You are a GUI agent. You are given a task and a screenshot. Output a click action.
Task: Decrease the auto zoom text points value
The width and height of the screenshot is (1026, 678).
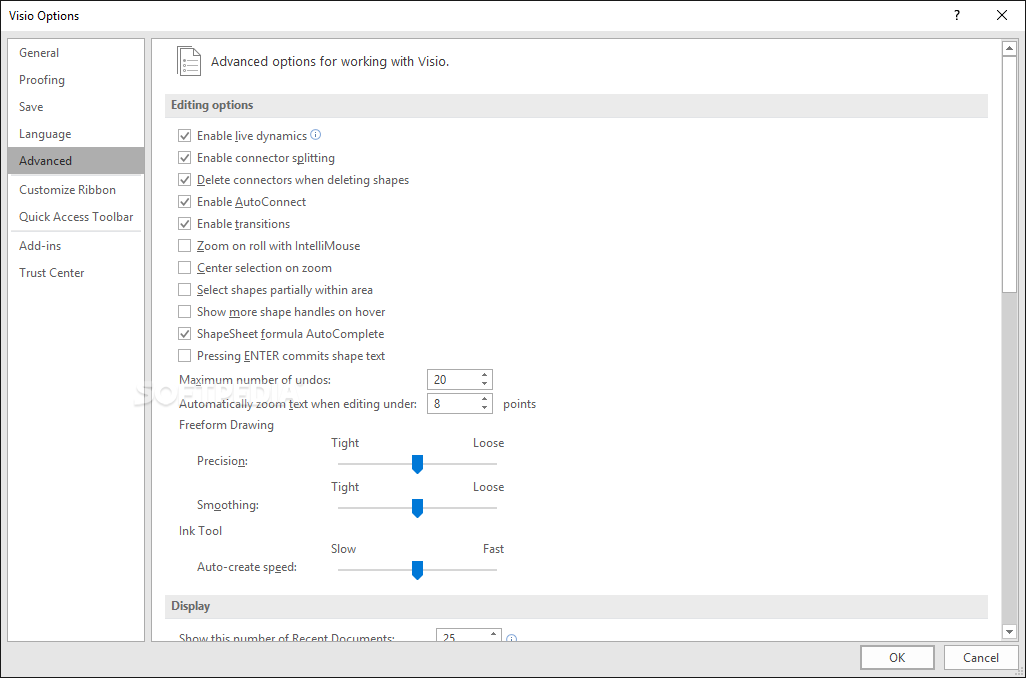pos(484,408)
